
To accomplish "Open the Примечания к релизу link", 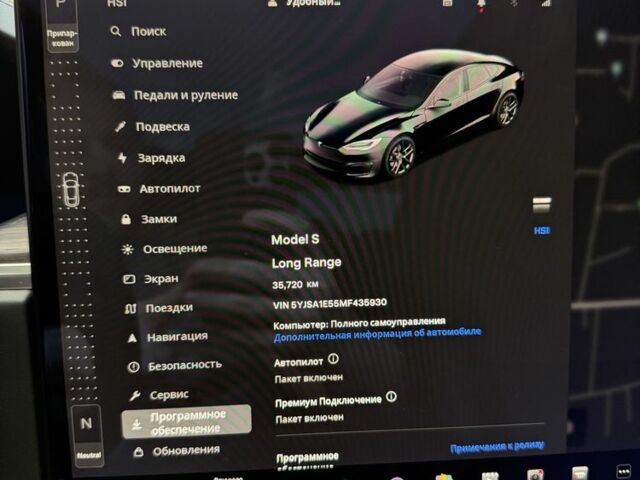I will [497, 447].
